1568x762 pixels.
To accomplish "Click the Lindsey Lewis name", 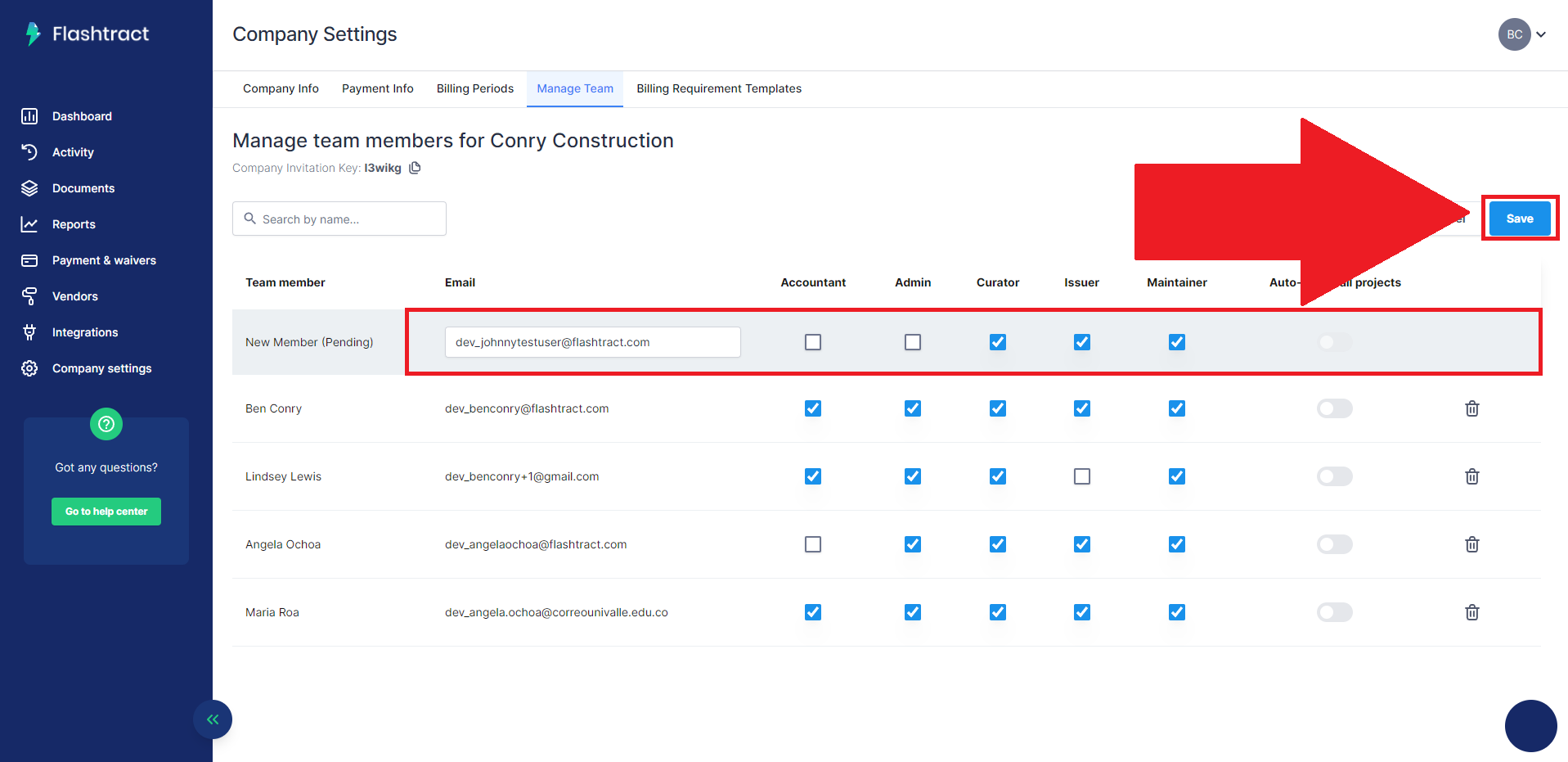I will [x=283, y=476].
